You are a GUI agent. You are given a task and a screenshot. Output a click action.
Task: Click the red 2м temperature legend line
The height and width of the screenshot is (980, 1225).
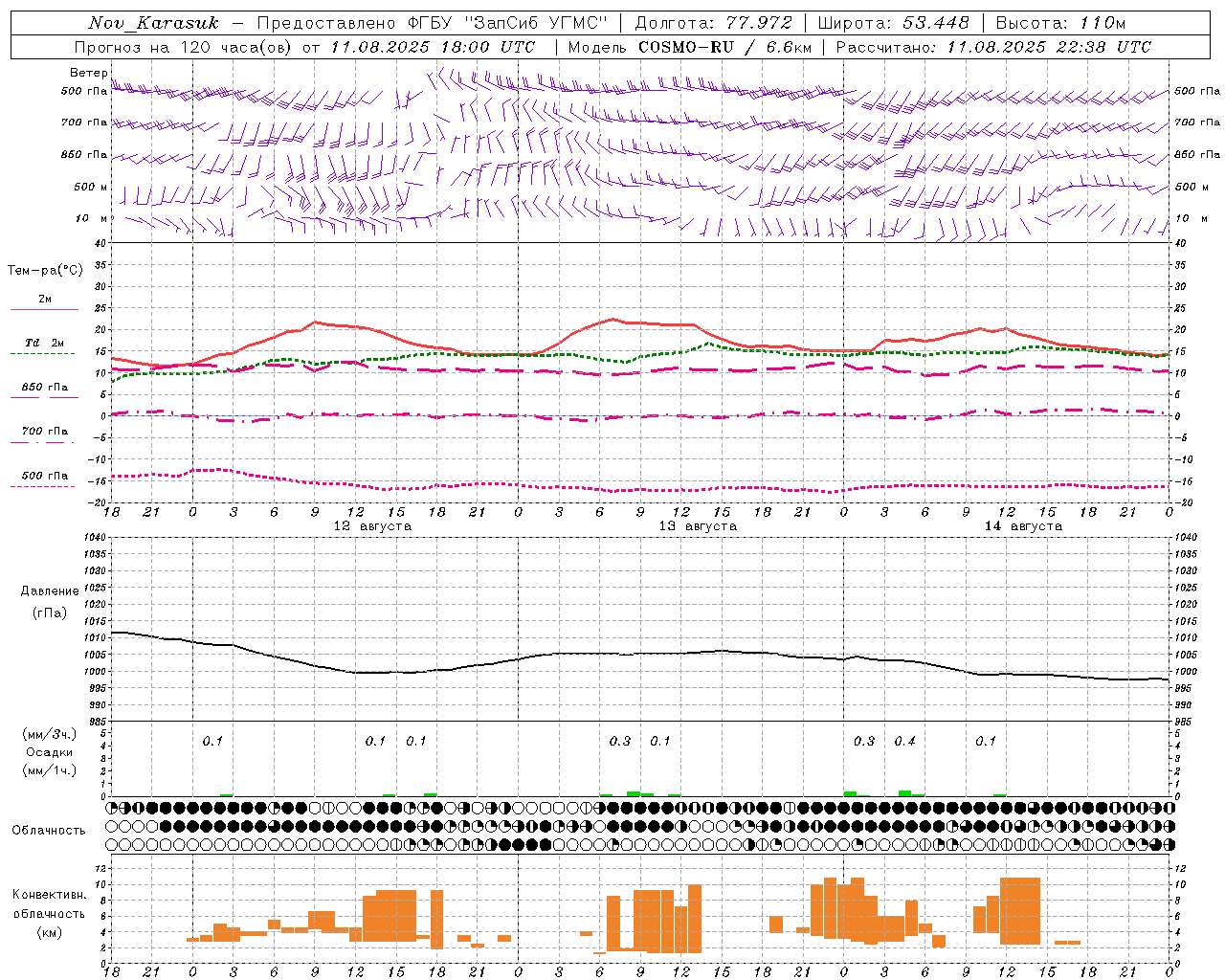44,309
